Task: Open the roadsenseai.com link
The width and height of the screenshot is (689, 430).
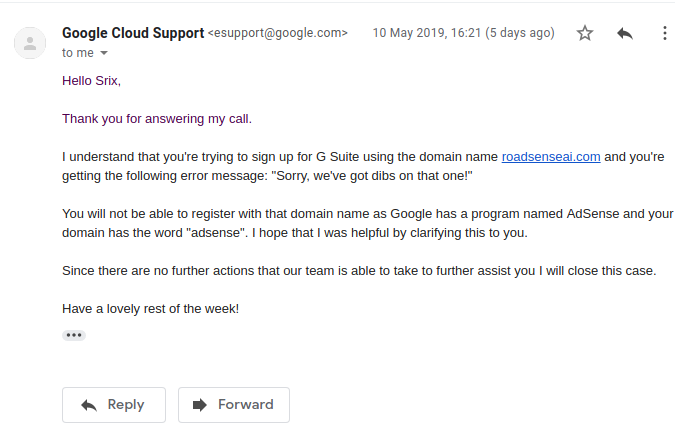Action: [x=551, y=157]
